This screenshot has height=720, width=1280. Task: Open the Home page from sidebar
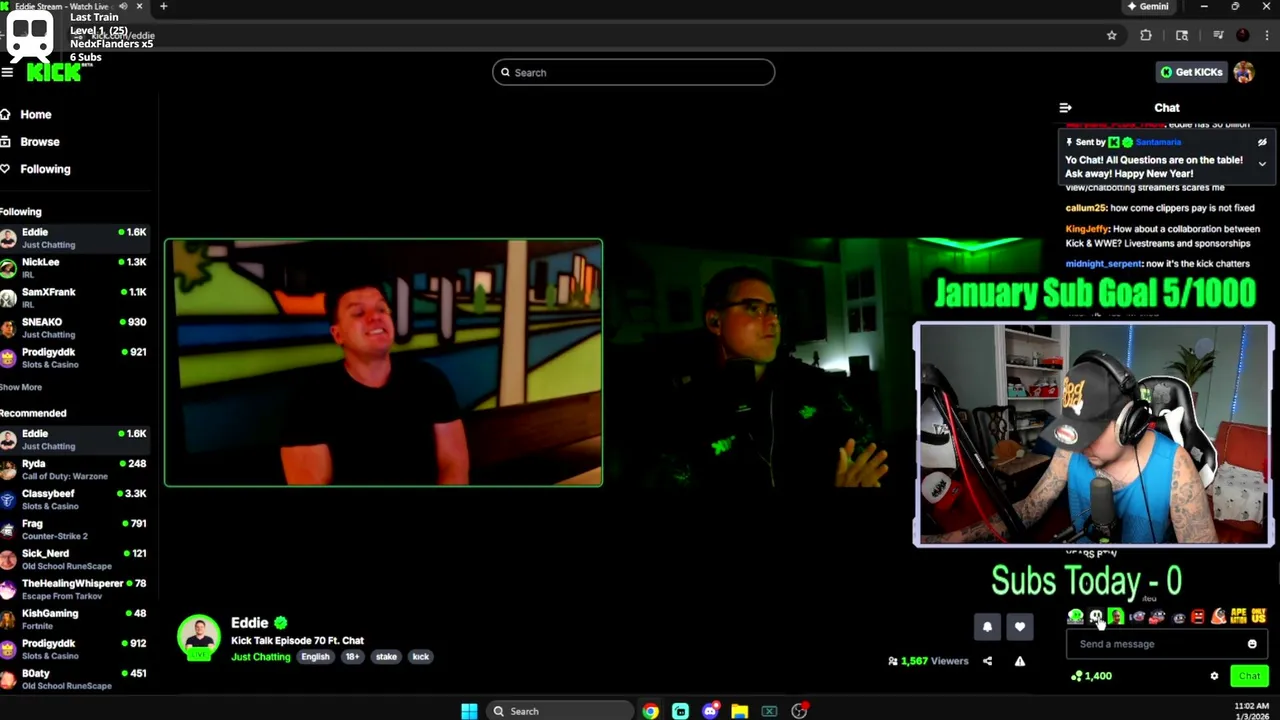click(27, 114)
